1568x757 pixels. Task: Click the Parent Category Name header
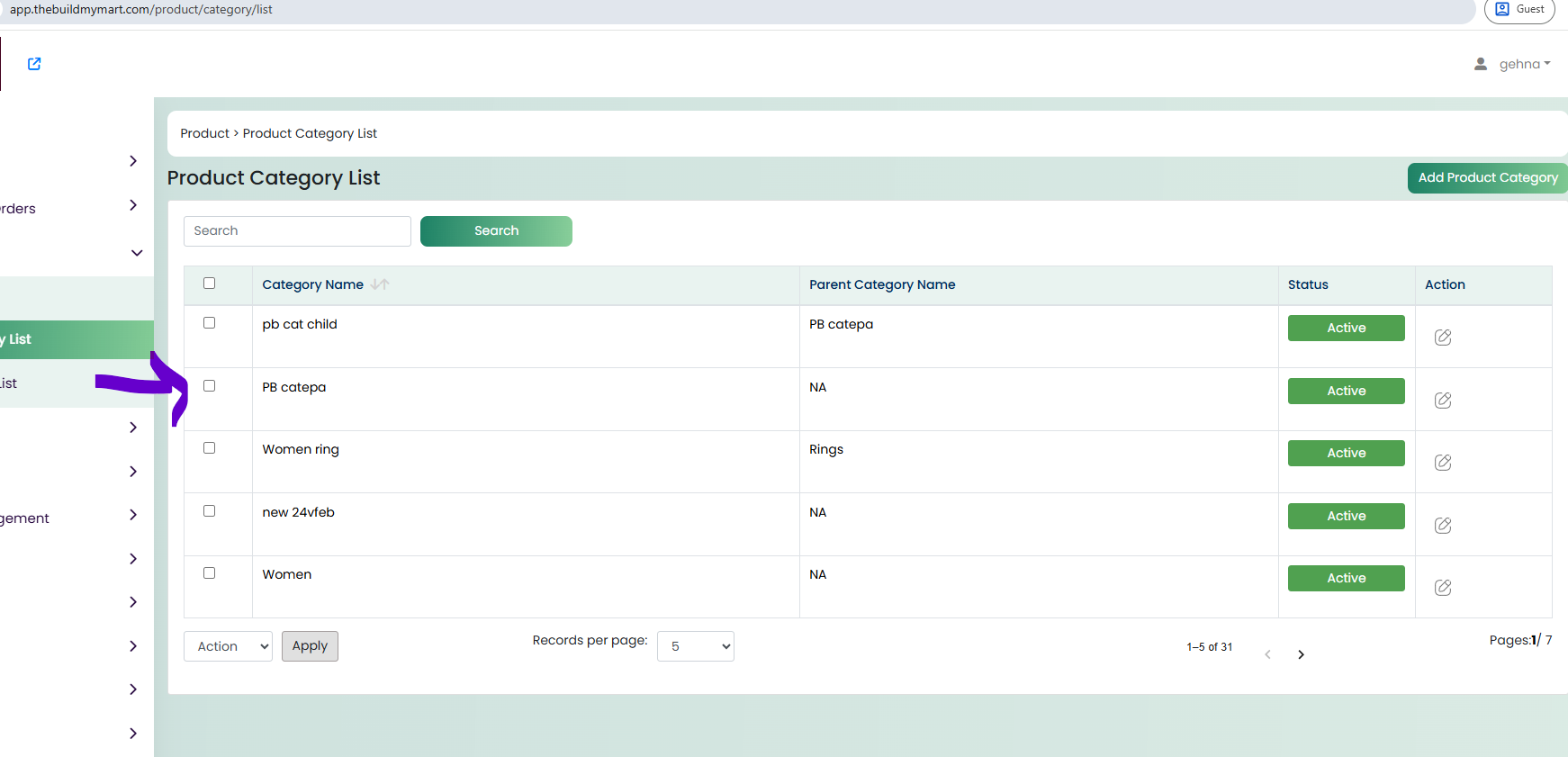tap(882, 284)
